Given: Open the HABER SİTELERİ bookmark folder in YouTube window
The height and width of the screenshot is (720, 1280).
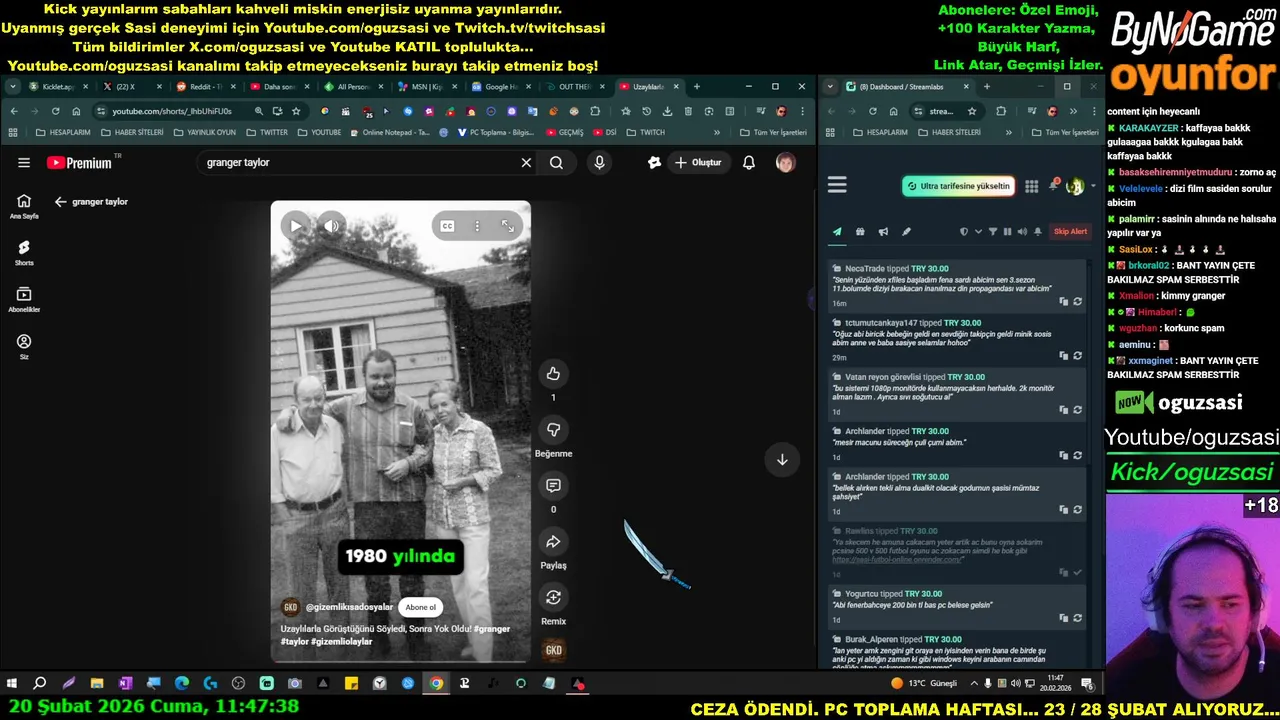Looking at the screenshot, I should coord(132,132).
